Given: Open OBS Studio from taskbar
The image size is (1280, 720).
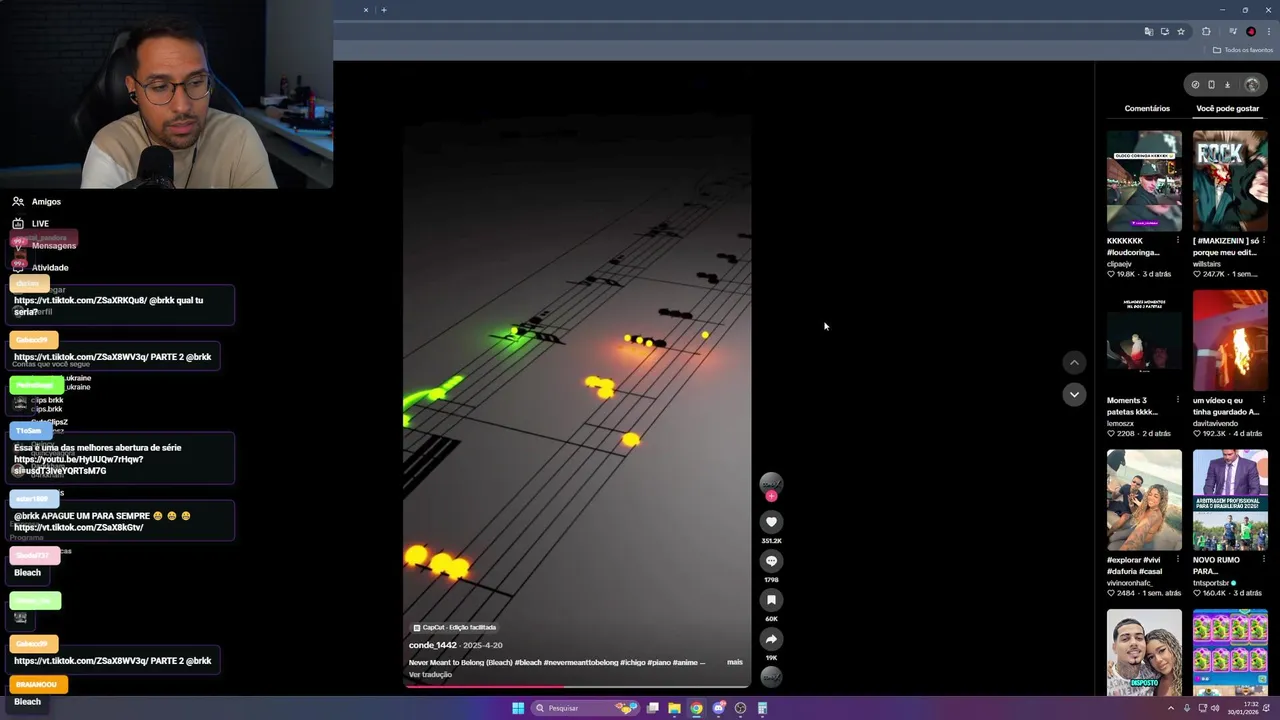Looking at the screenshot, I should click(740, 708).
